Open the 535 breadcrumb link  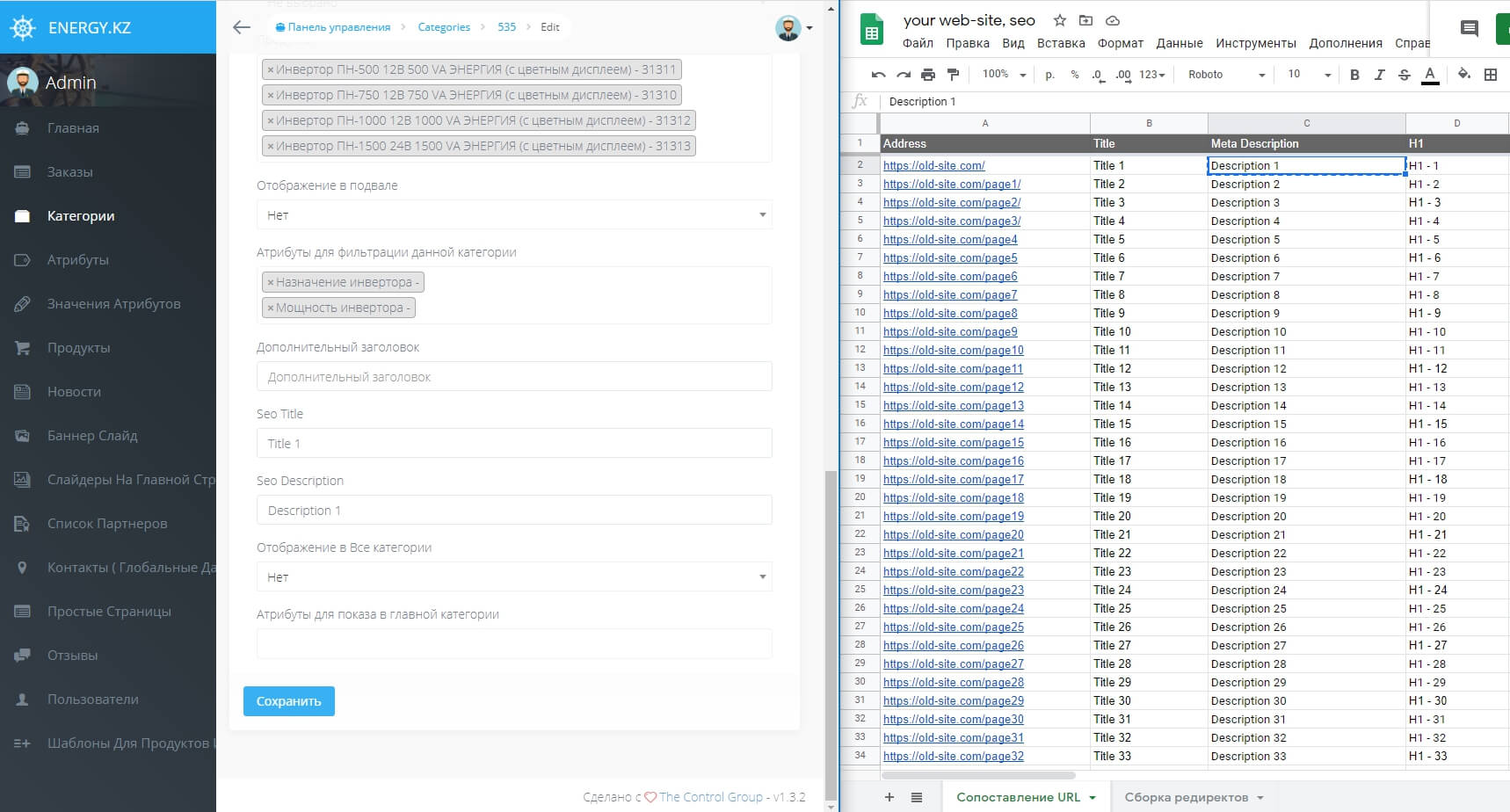coord(506,27)
